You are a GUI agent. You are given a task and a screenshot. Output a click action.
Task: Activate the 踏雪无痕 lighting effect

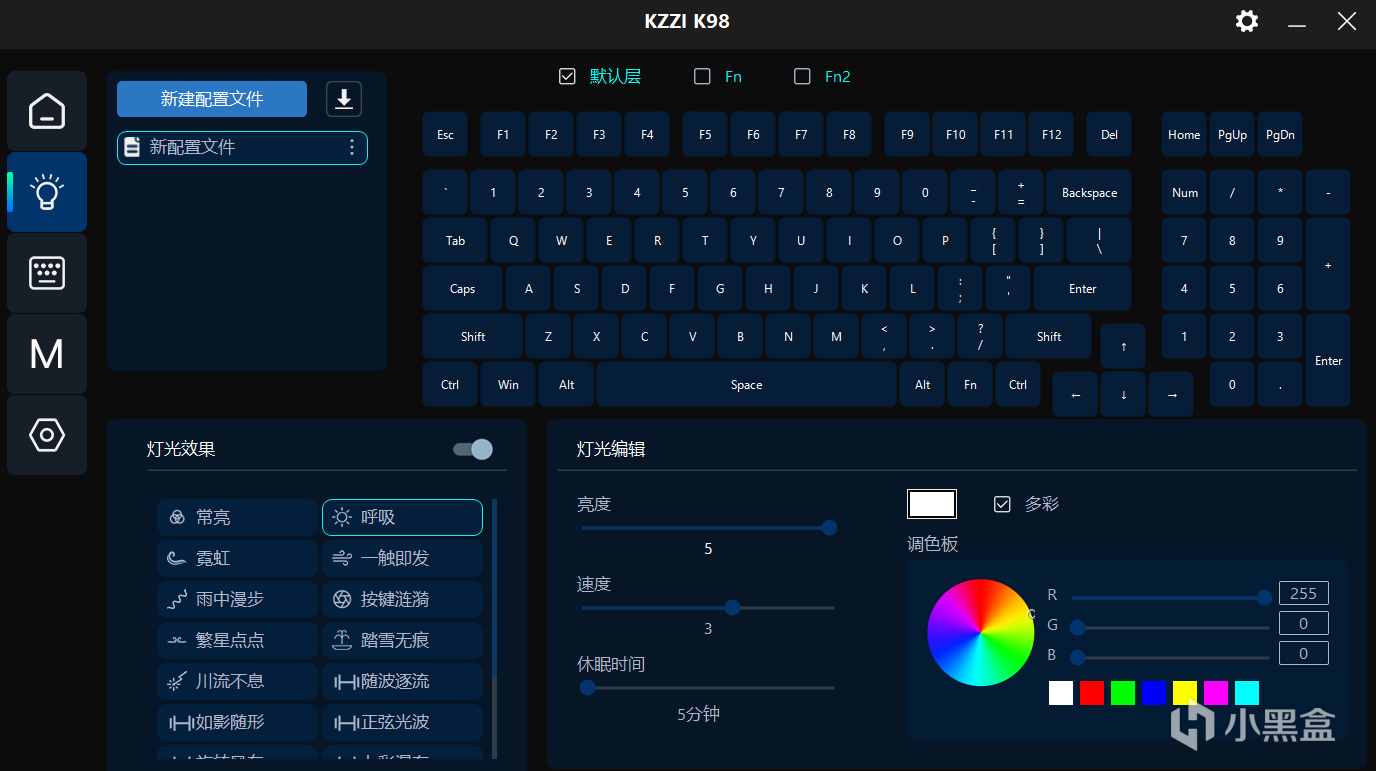402,640
